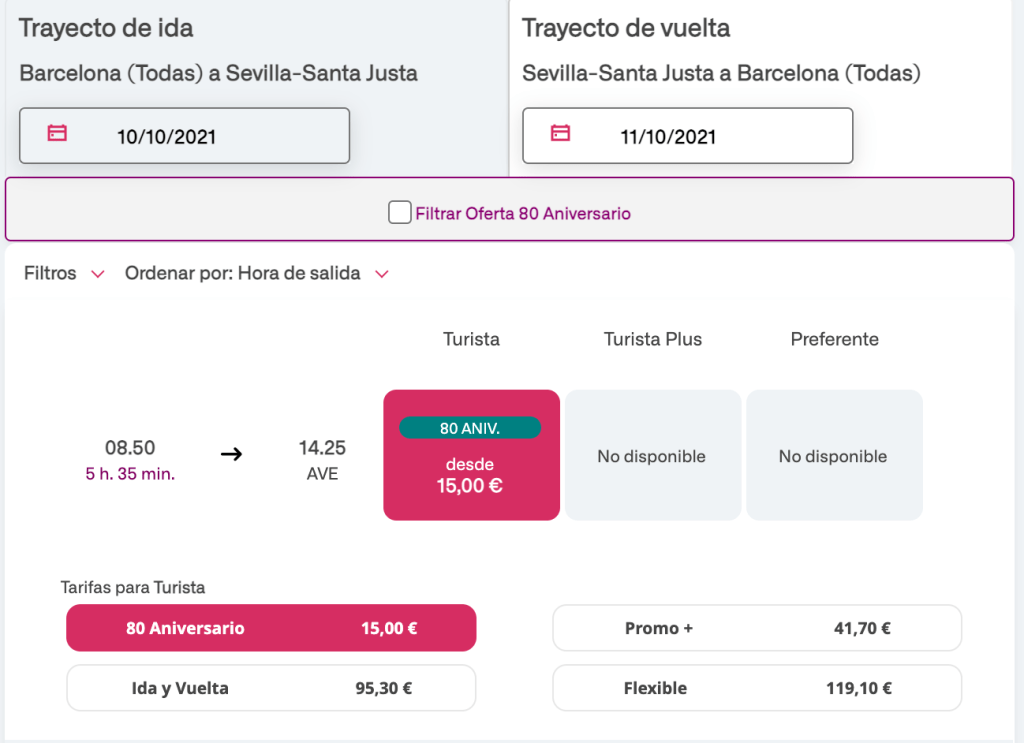
Task: Click the Turista column header
Action: 471,339
